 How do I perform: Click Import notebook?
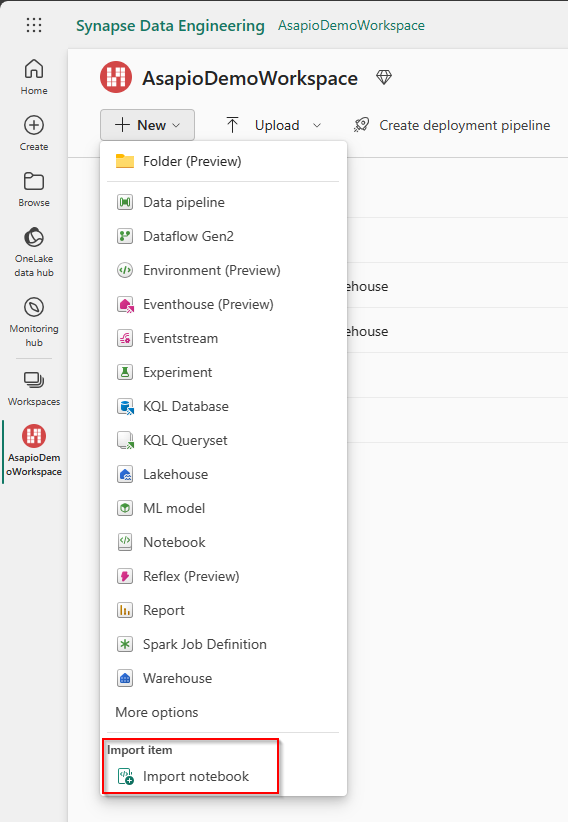pyautogui.click(x=195, y=776)
